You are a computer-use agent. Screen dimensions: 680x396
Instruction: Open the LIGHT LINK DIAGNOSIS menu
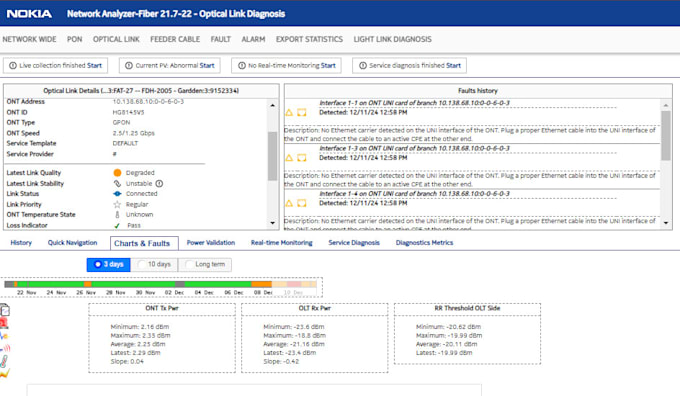click(x=392, y=39)
